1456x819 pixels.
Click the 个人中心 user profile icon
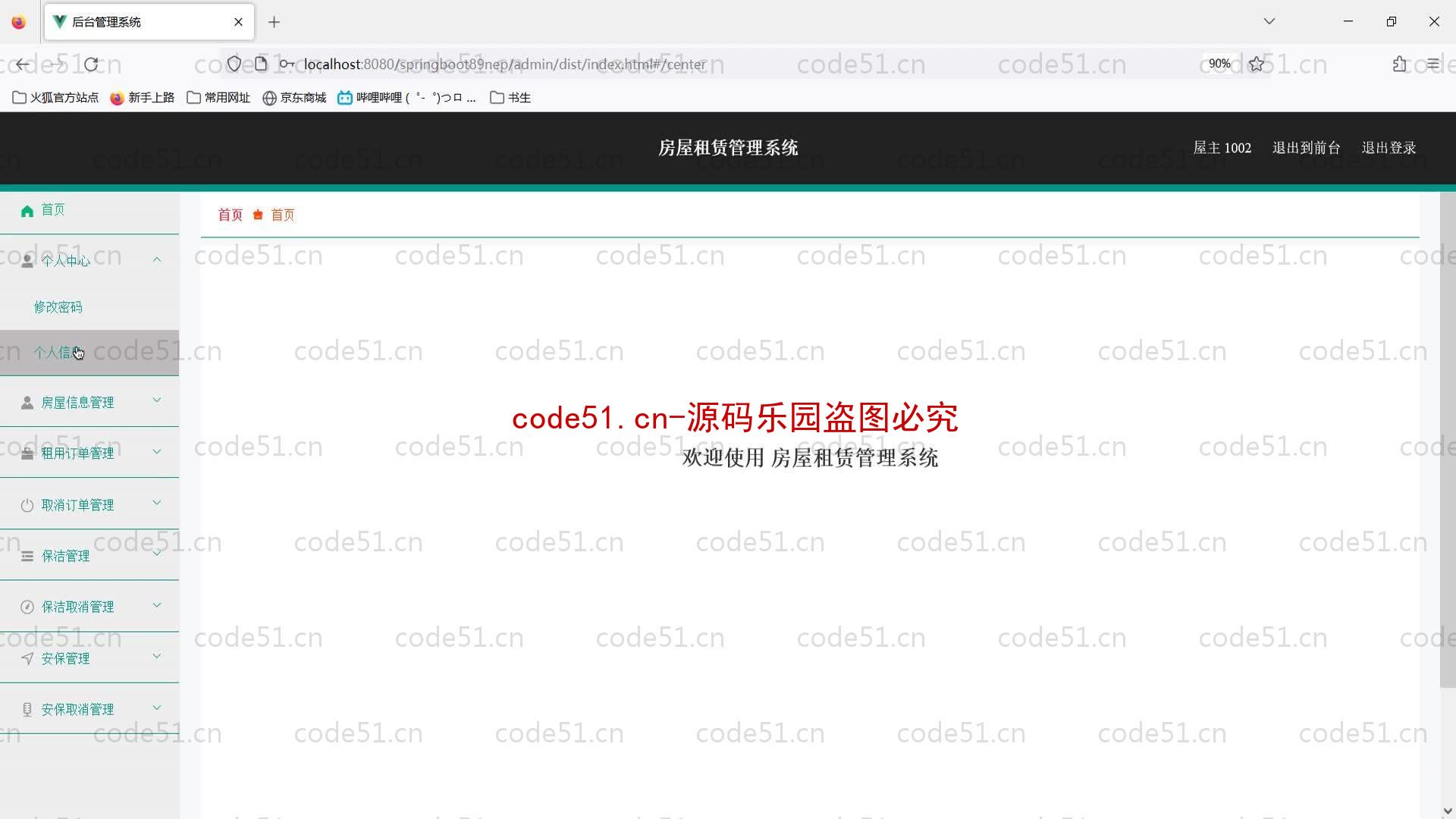point(27,260)
